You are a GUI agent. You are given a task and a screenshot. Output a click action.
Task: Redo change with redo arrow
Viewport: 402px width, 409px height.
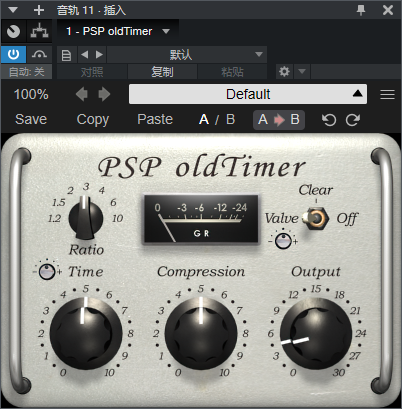(x=353, y=120)
